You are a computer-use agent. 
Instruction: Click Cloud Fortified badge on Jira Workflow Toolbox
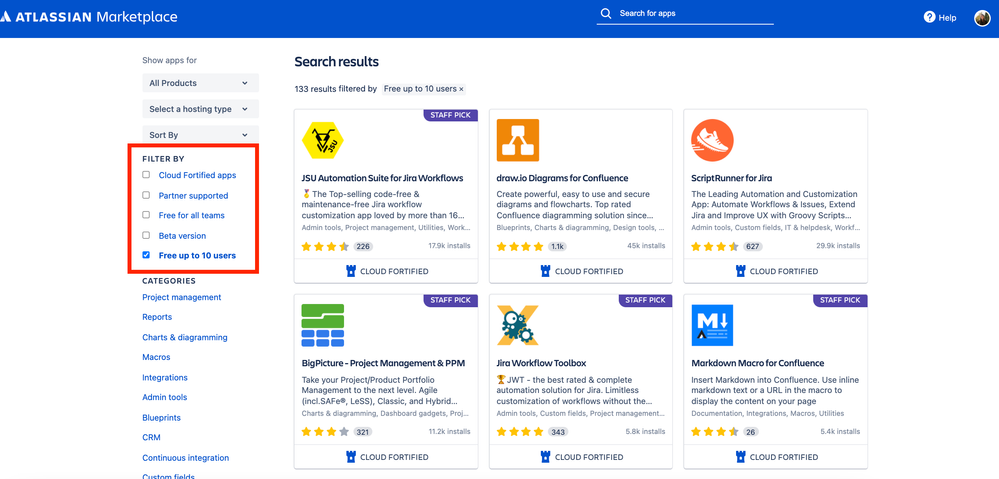coord(581,457)
